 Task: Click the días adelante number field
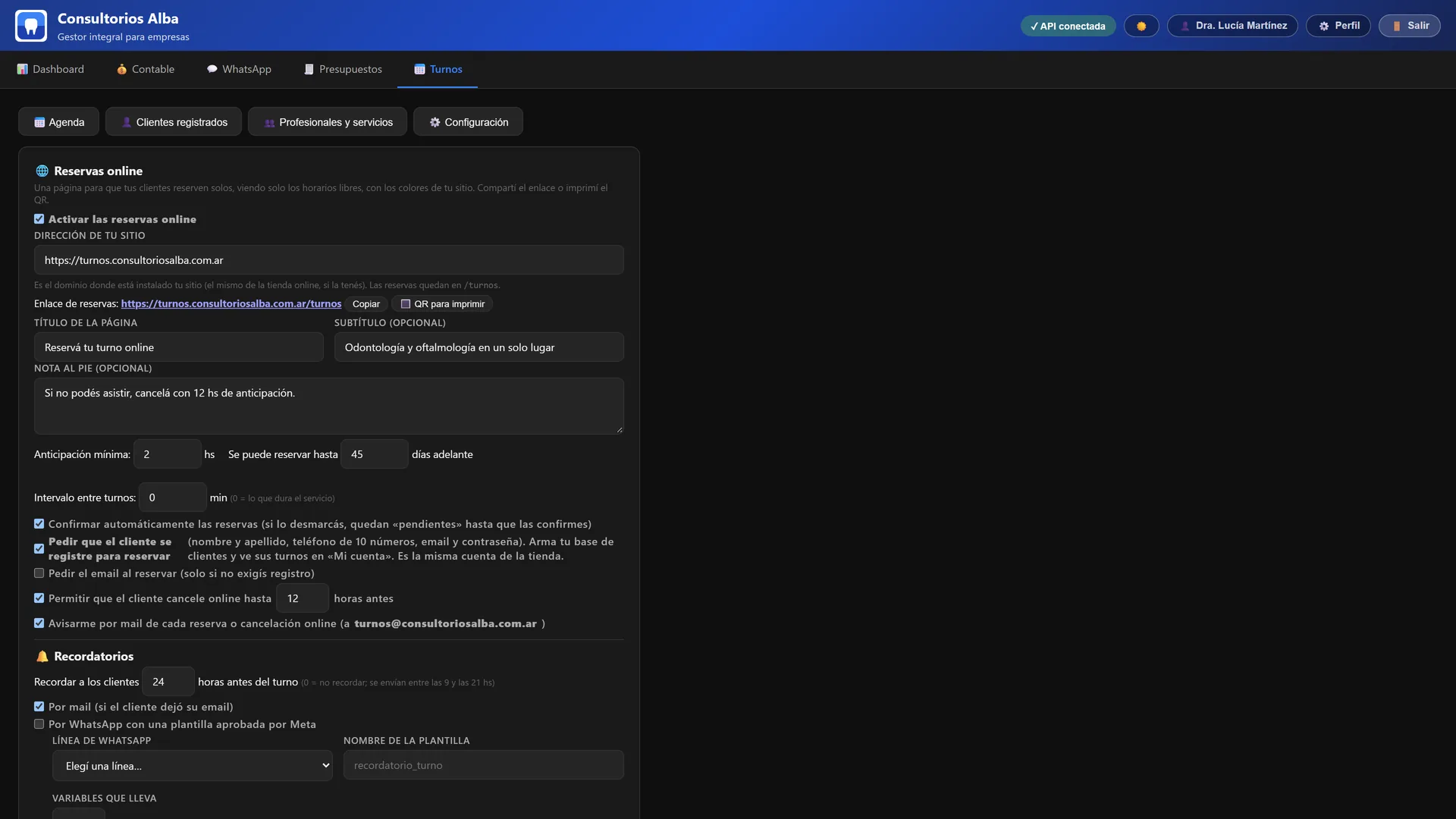click(x=375, y=454)
